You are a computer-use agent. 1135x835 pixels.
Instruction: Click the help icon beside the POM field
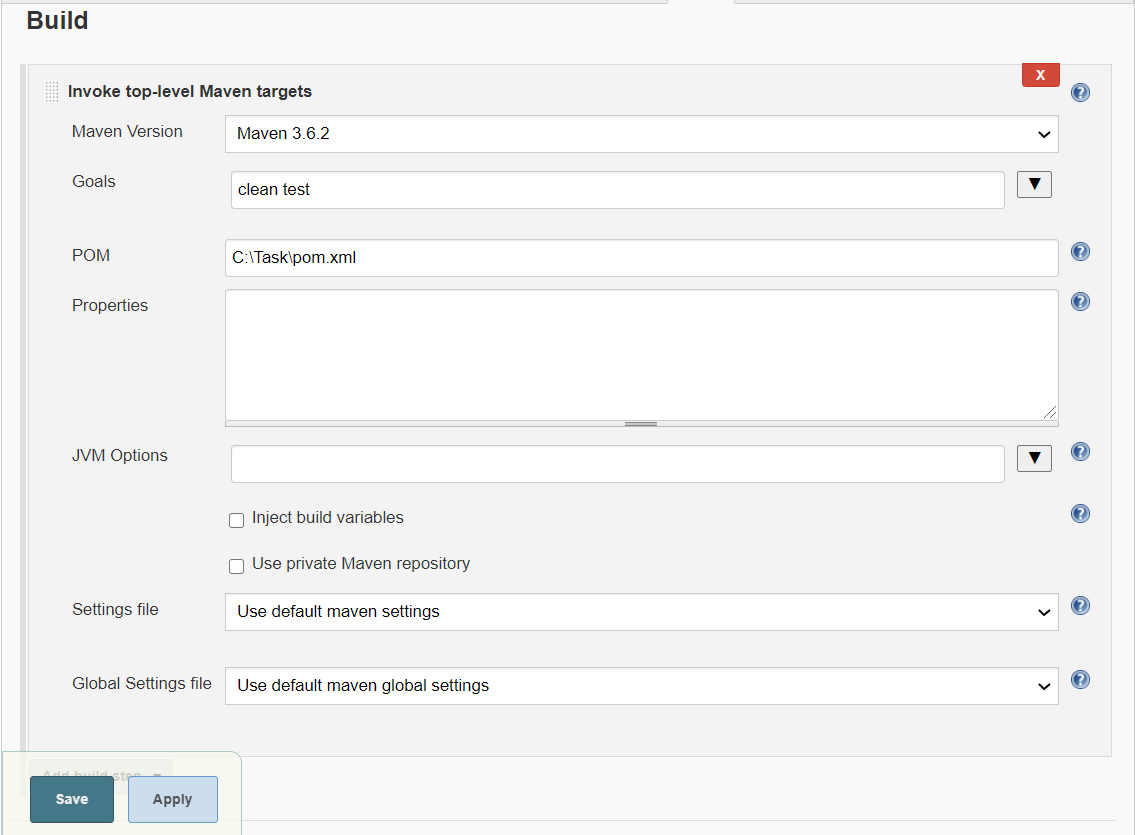click(1080, 252)
